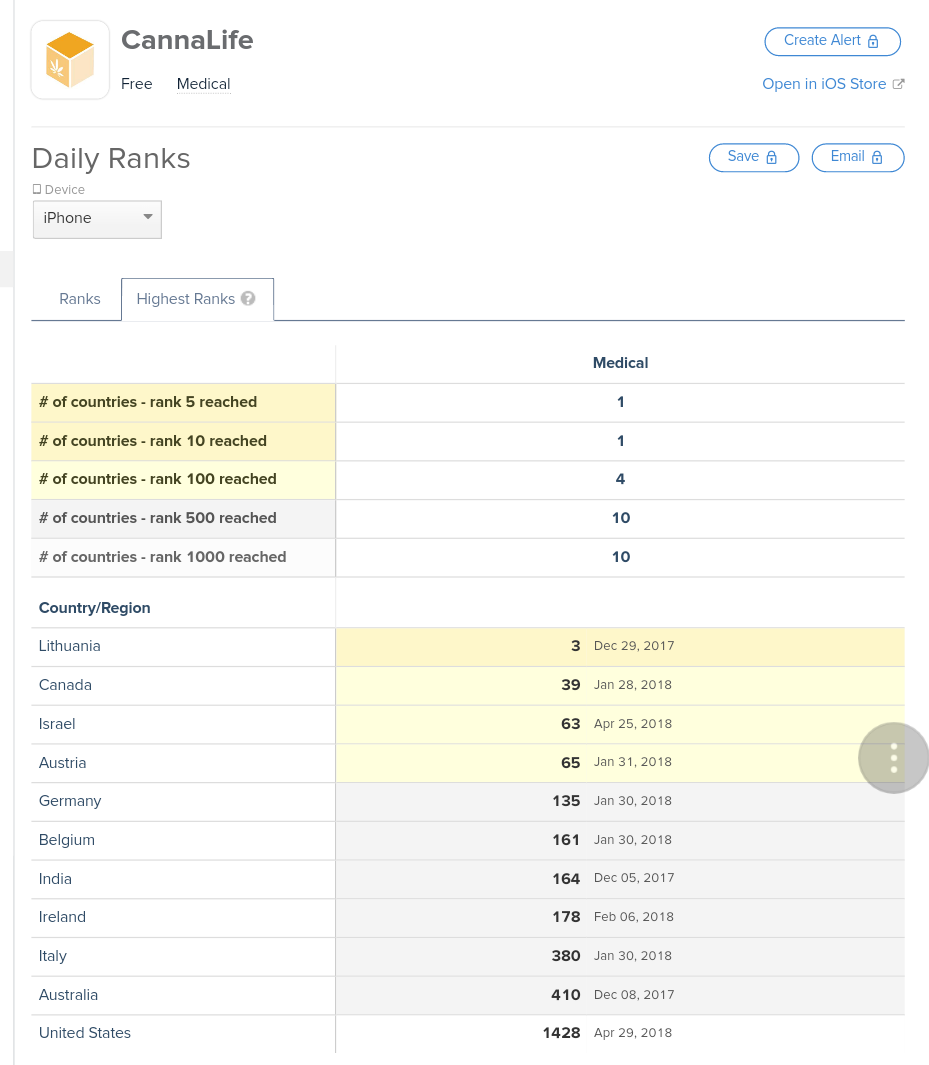Click the external link icon by iOS Store

click(x=898, y=84)
